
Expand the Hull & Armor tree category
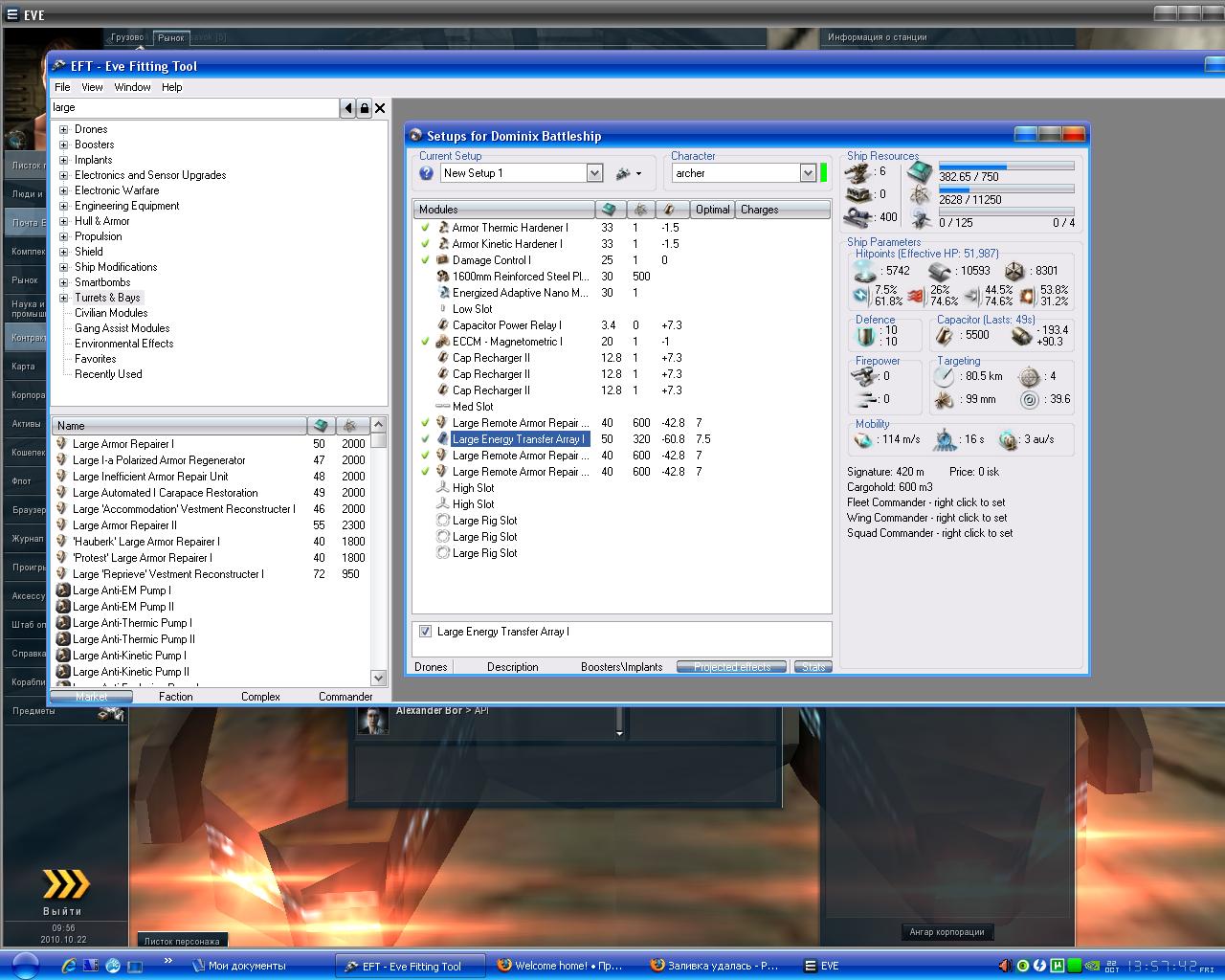[64, 221]
